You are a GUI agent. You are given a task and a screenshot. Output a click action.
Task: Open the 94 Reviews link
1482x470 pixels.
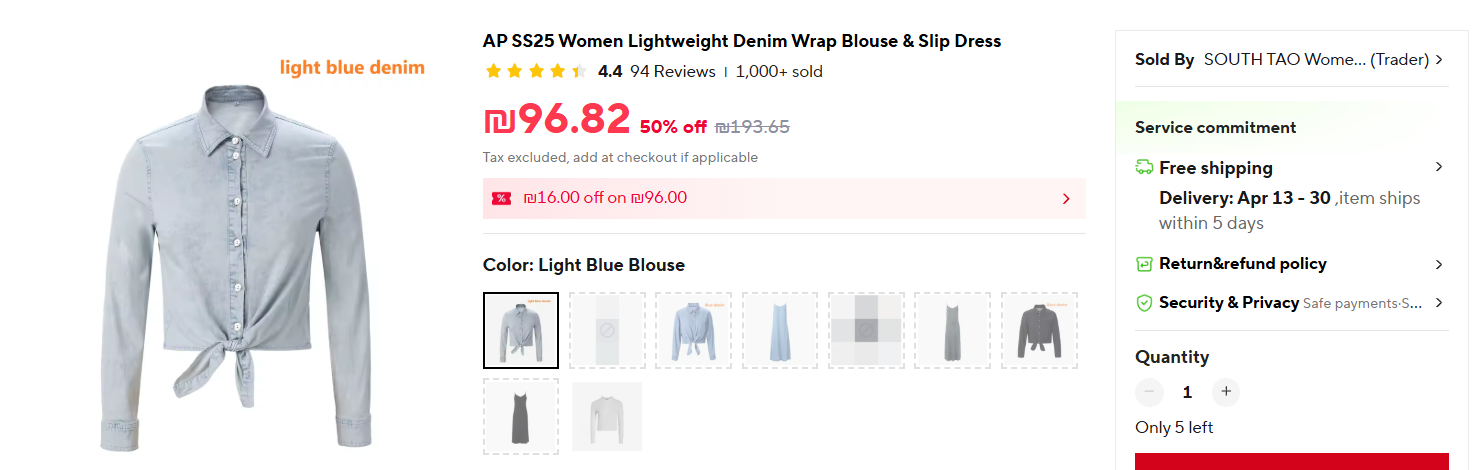pyautogui.click(x=673, y=72)
